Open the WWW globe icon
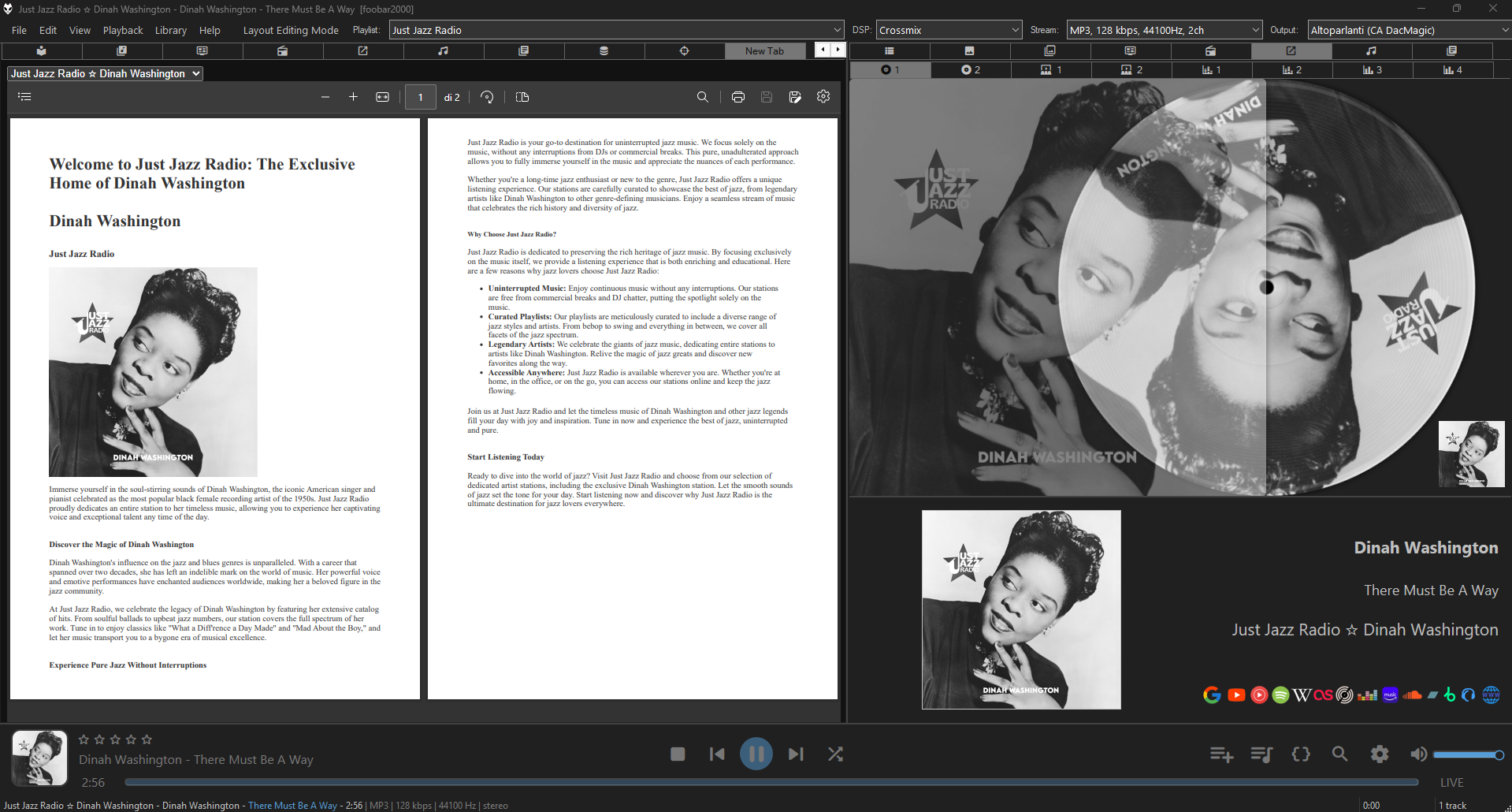Screen dimensions: 1512x812 point(1491,695)
